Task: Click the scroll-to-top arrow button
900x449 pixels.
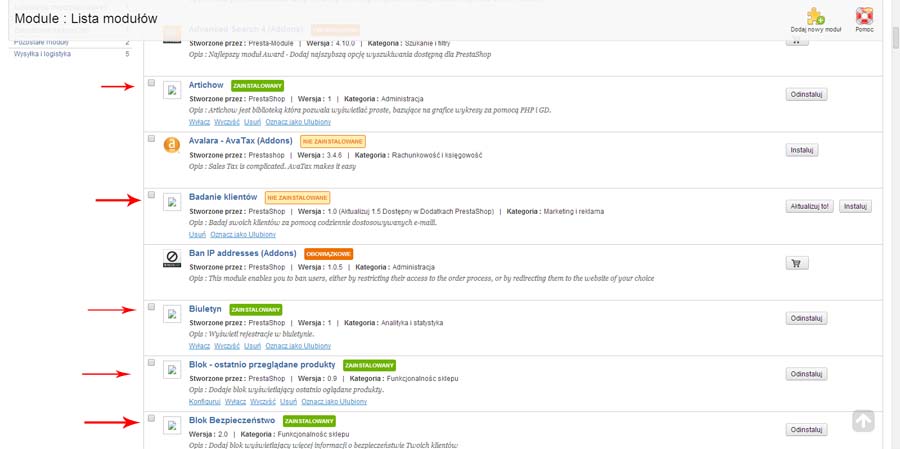Action: pyautogui.click(x=863, y=421)
